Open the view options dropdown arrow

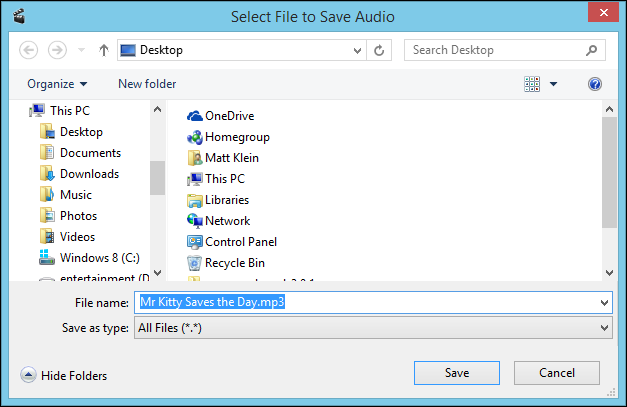(553, 85)
